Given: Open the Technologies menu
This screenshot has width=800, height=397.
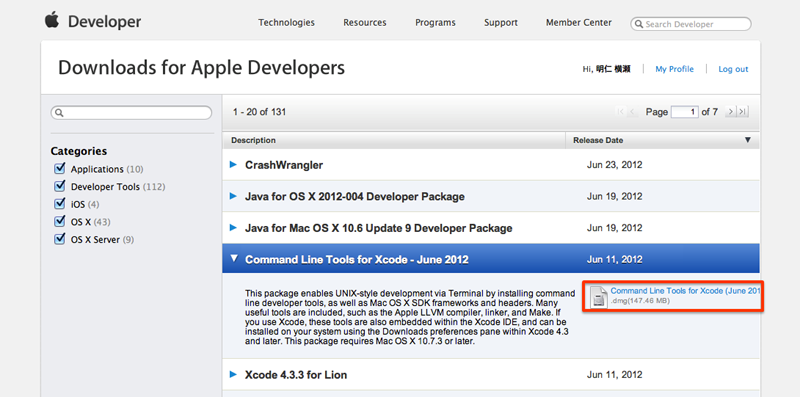Looking at the screenshot, I should pos(286,22).
